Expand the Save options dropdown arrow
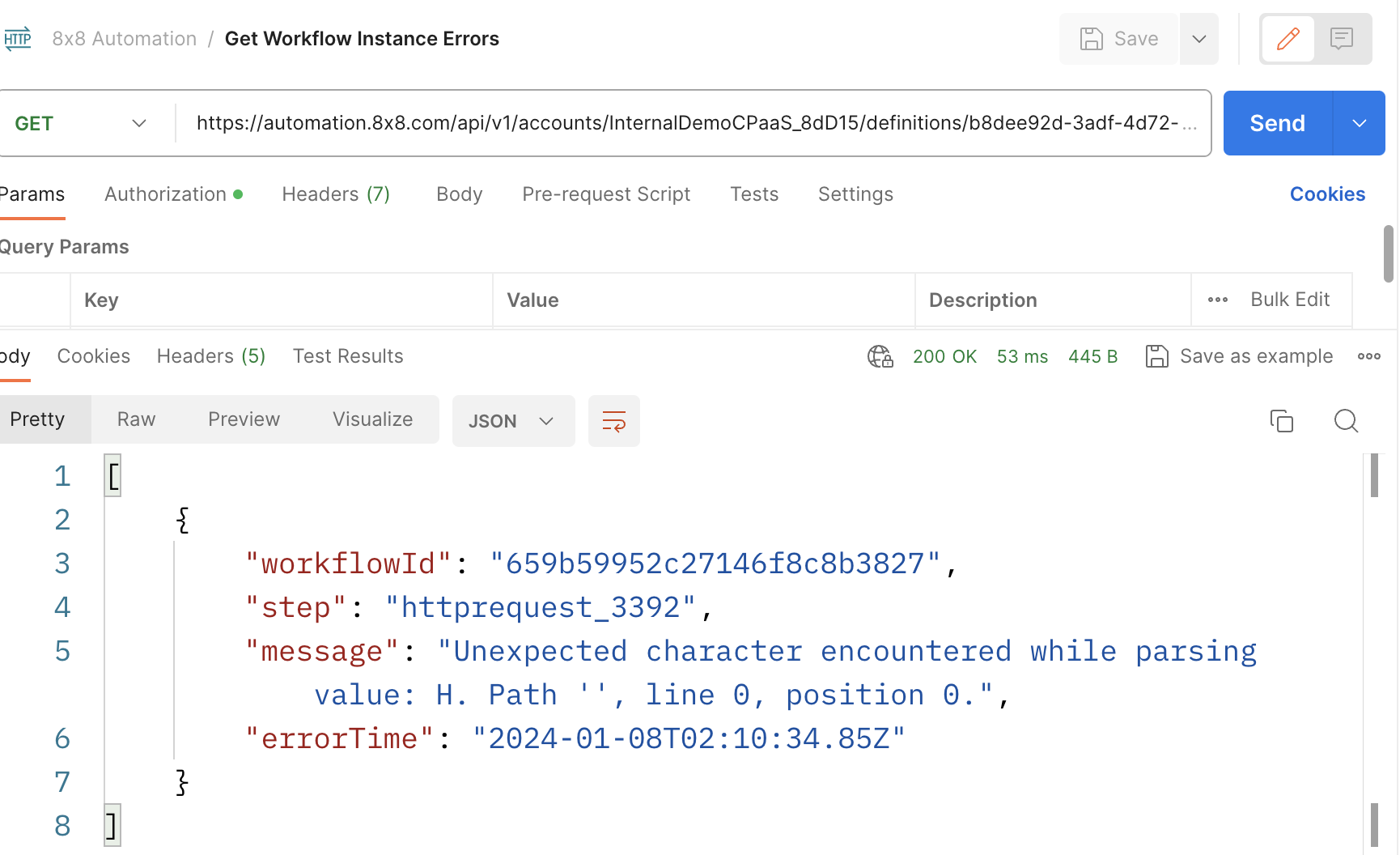Screen dimensions: 1400x855 click(x=1198, y=39)
